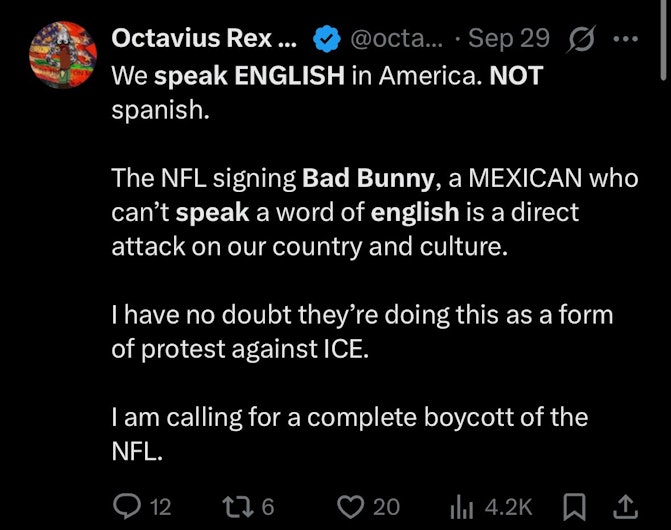Screen dimensions: 671x530
Task: Like the post with the heart icon
Action: click(x=350, y=507)
